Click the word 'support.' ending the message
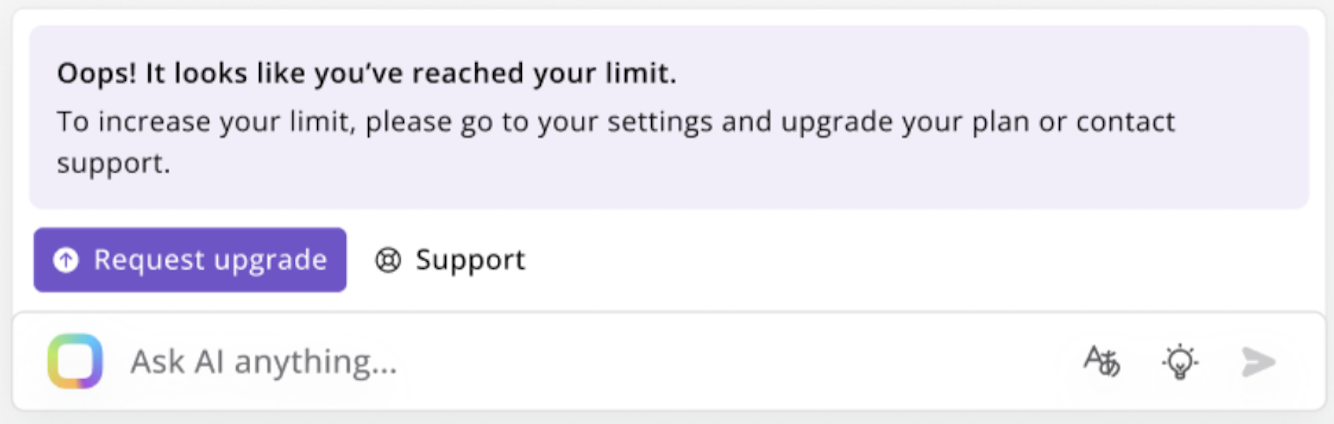This screenshot has height=424, width=1334. tap(113, 163)
